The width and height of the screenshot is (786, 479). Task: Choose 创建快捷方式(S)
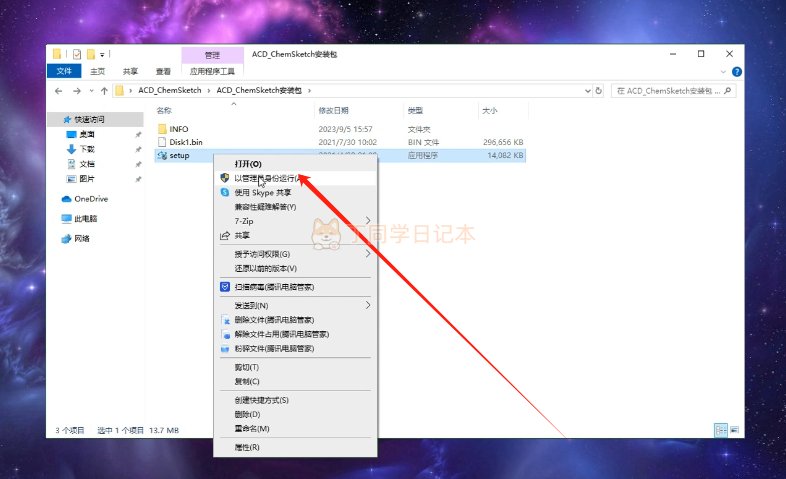[295, 400]
